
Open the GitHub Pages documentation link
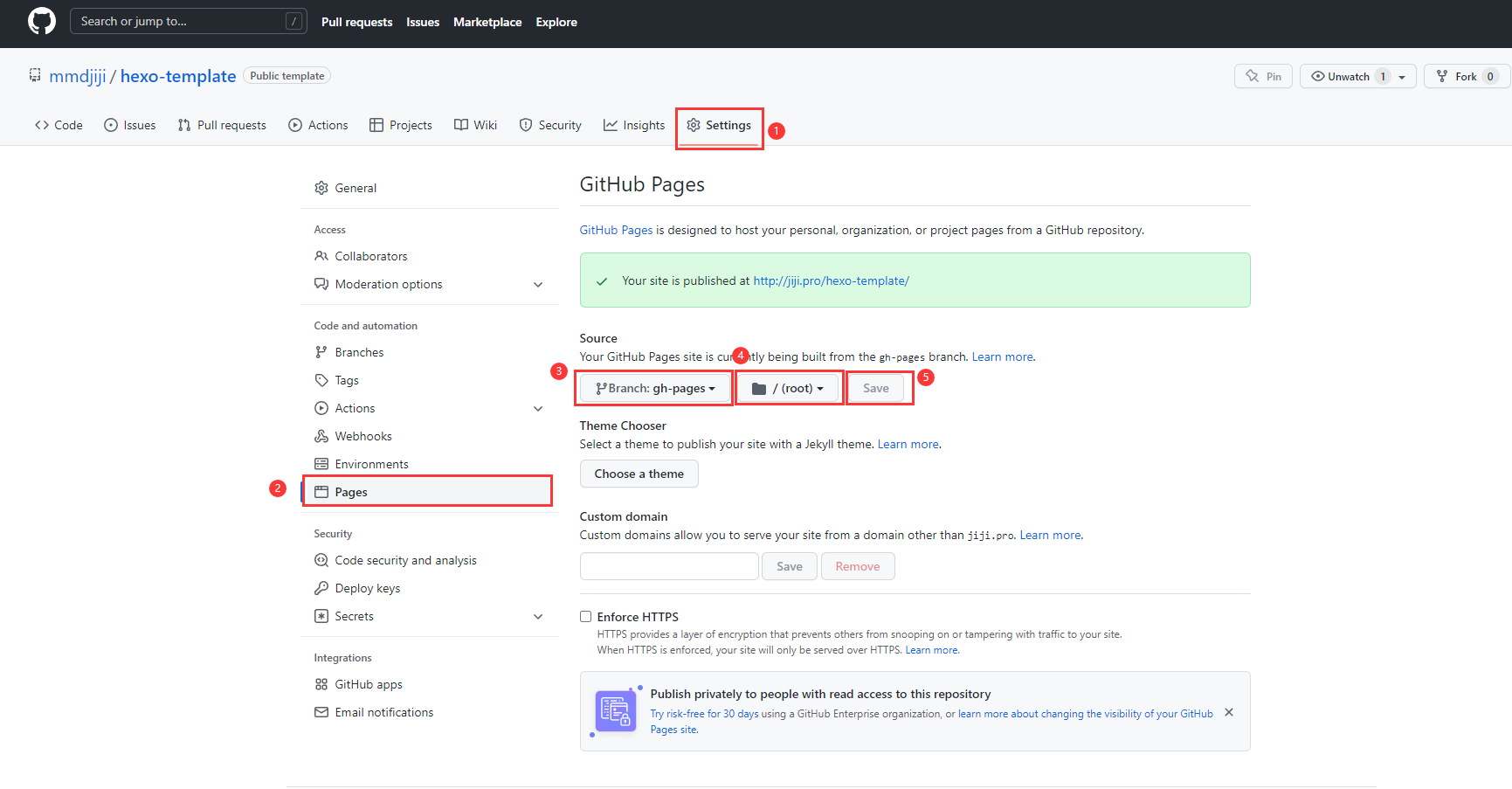point(616,230)
